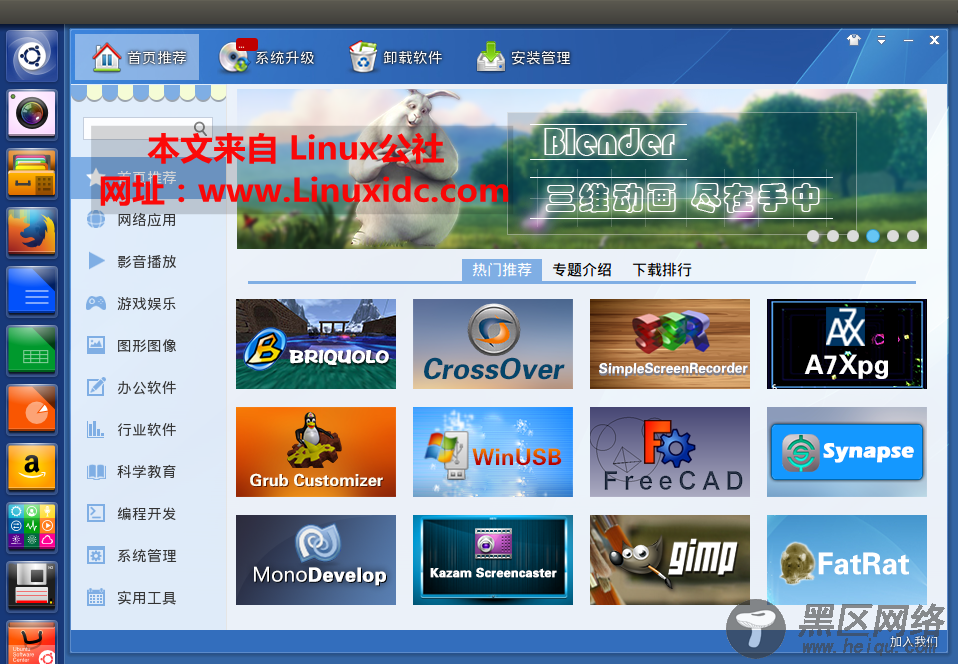Open LibreOffice Calc from the dock
This screenshot has width=958, height=664.
pos(32,351)
